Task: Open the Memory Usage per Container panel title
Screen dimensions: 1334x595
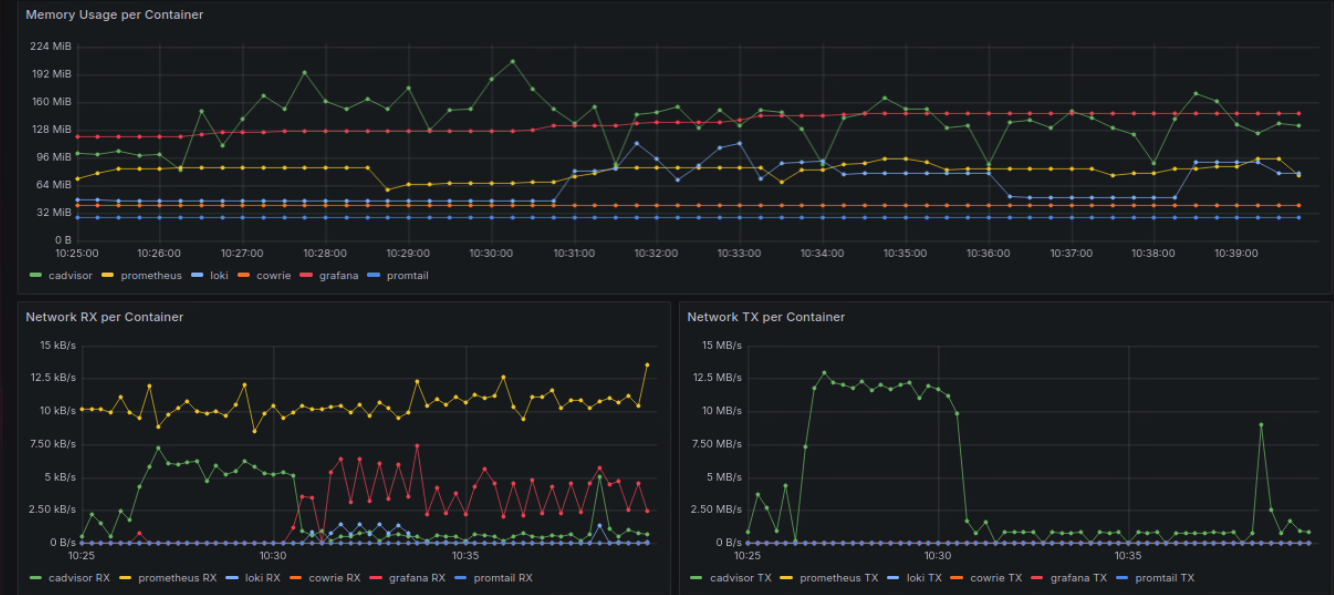Action: point(114,15)
